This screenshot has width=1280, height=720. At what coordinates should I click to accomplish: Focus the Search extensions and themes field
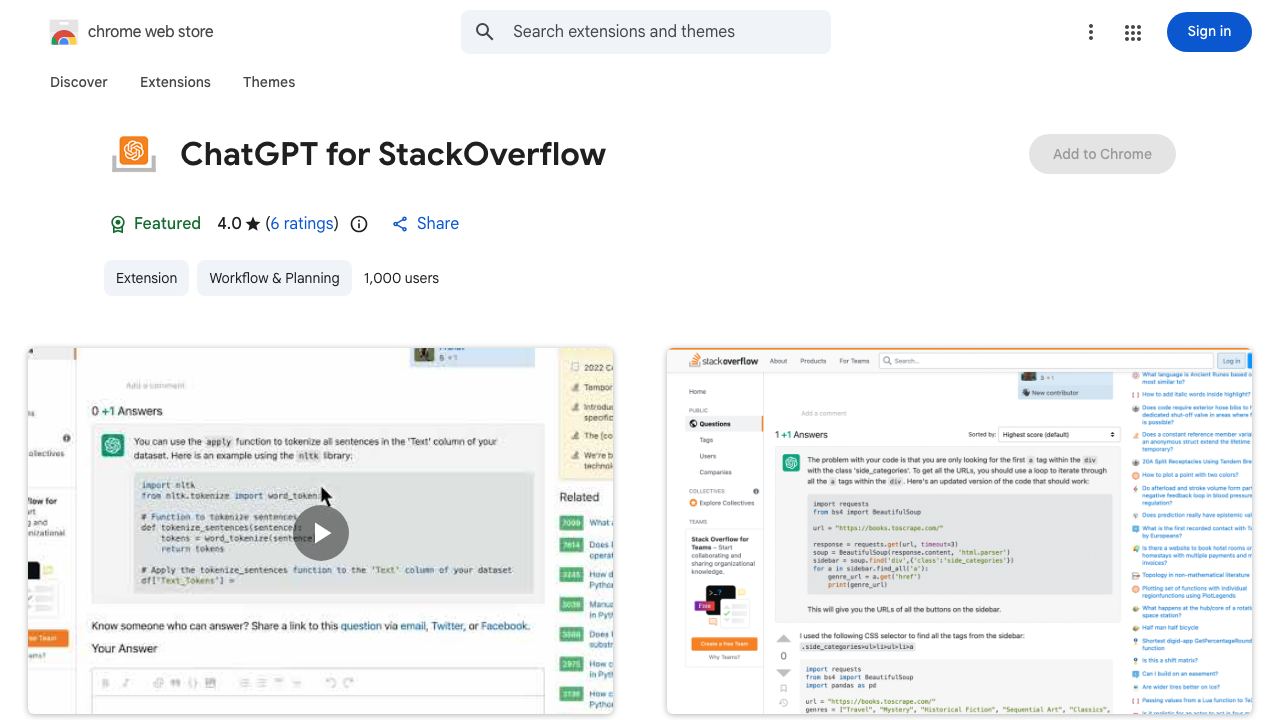(x=646, y=32)
